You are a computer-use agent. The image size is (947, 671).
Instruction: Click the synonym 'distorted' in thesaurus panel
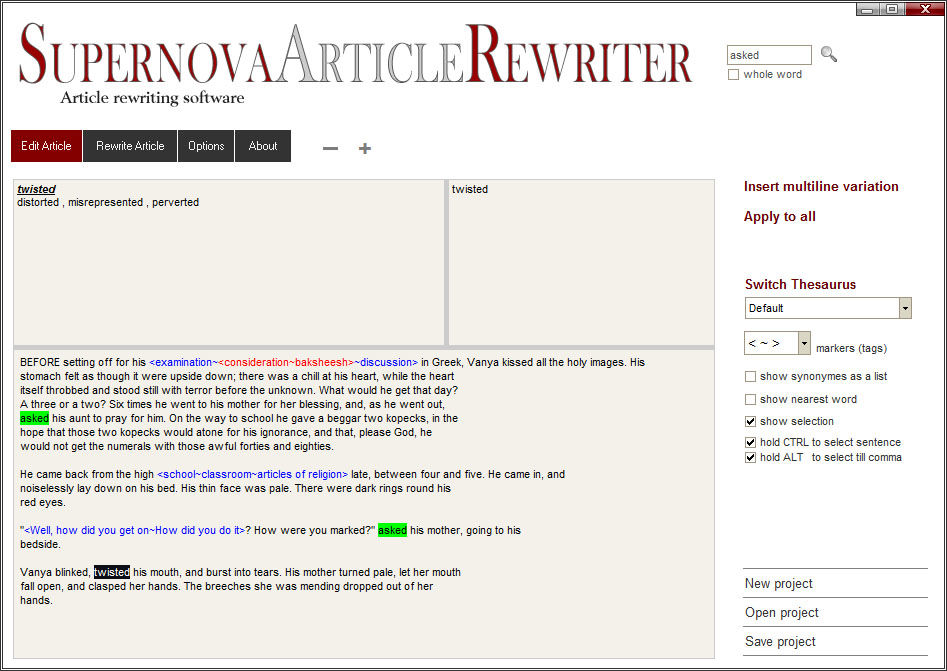pyautogui.click(x=38, y=202)
